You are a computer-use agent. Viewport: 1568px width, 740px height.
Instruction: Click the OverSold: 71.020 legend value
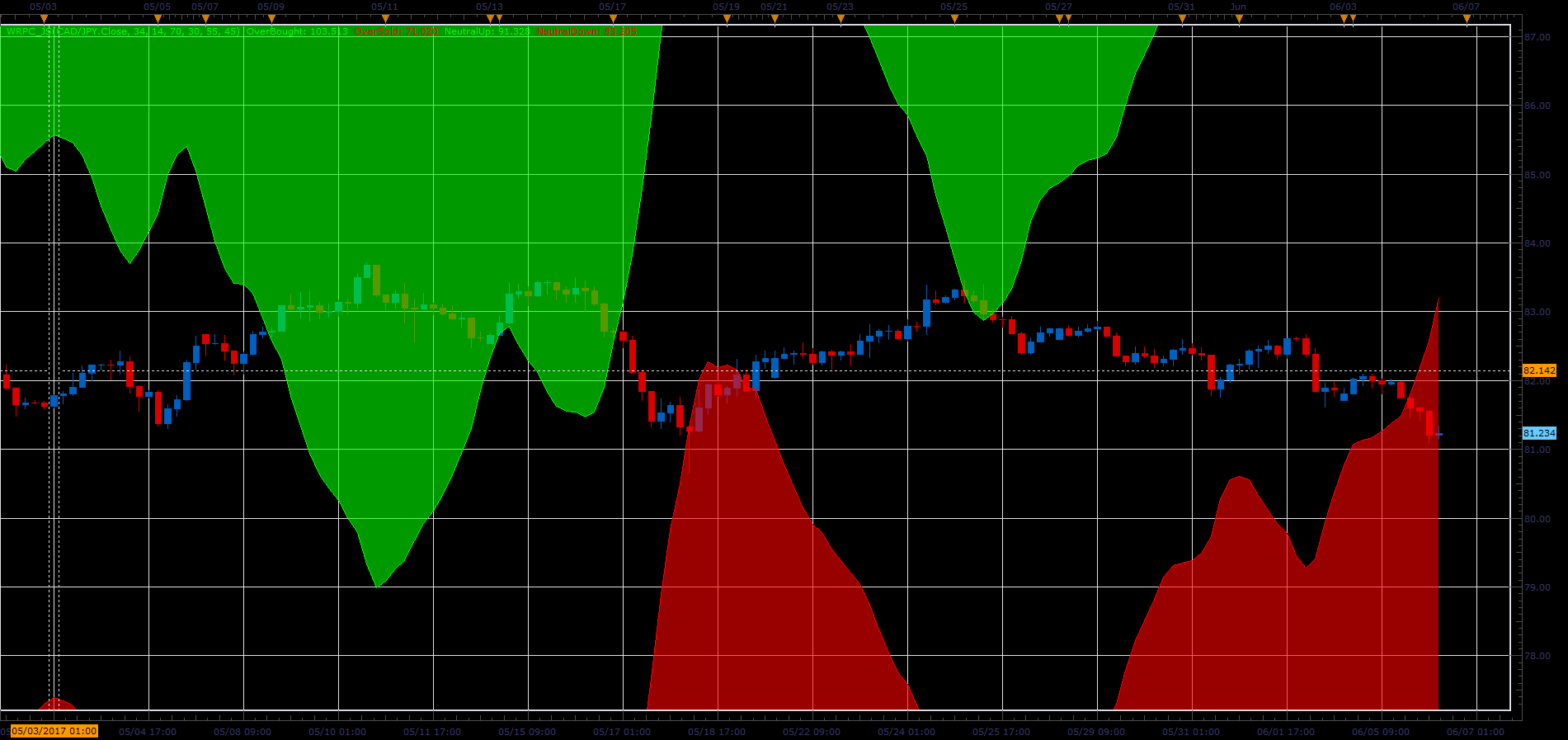click(397, 31)
